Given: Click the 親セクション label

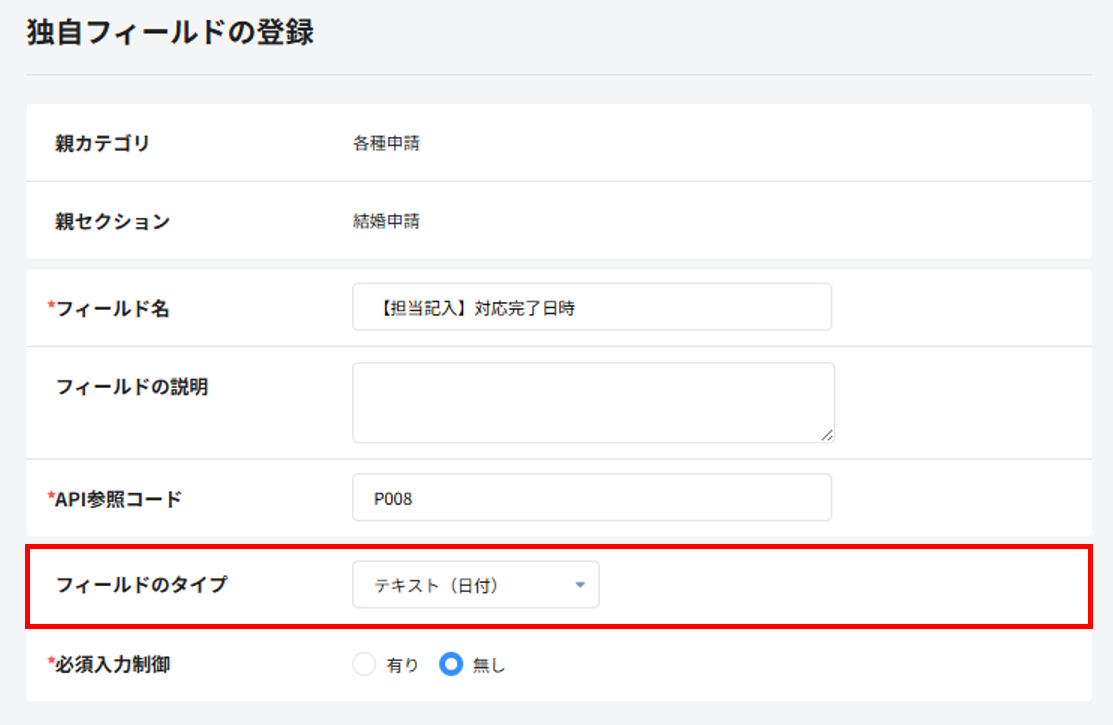Looking at the screenshot, I should 112,221.
